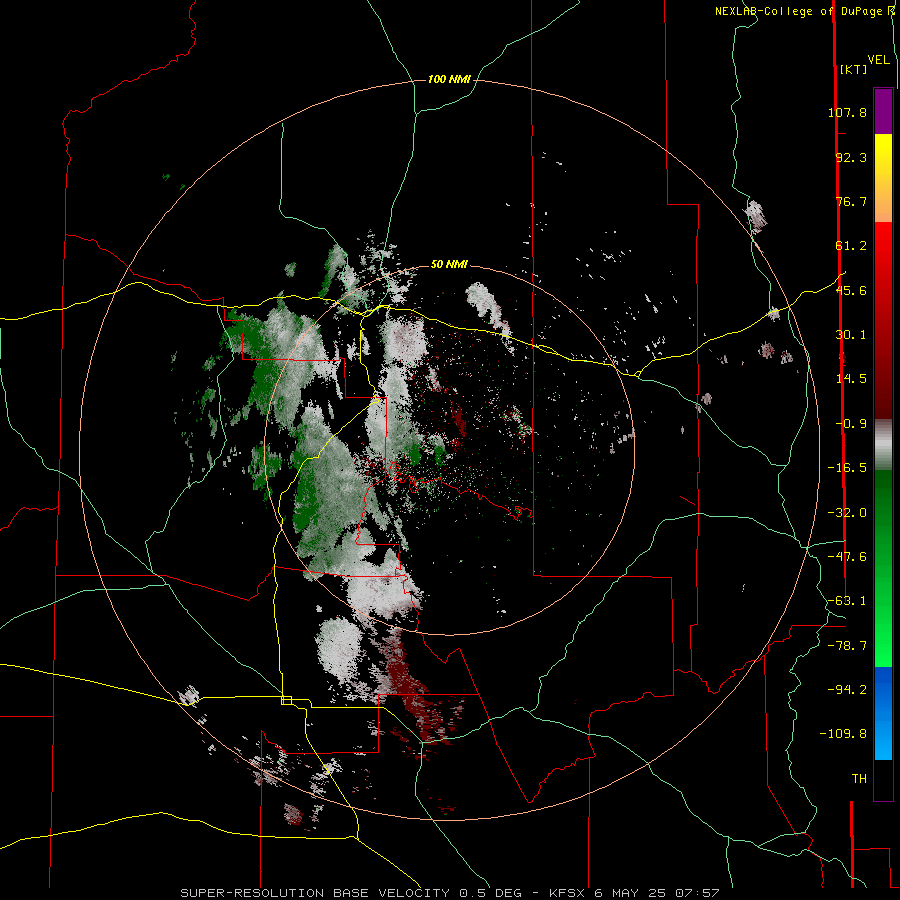Click the -63.1 value on velocity scale
900x900 pixels.
pos(847,601)
